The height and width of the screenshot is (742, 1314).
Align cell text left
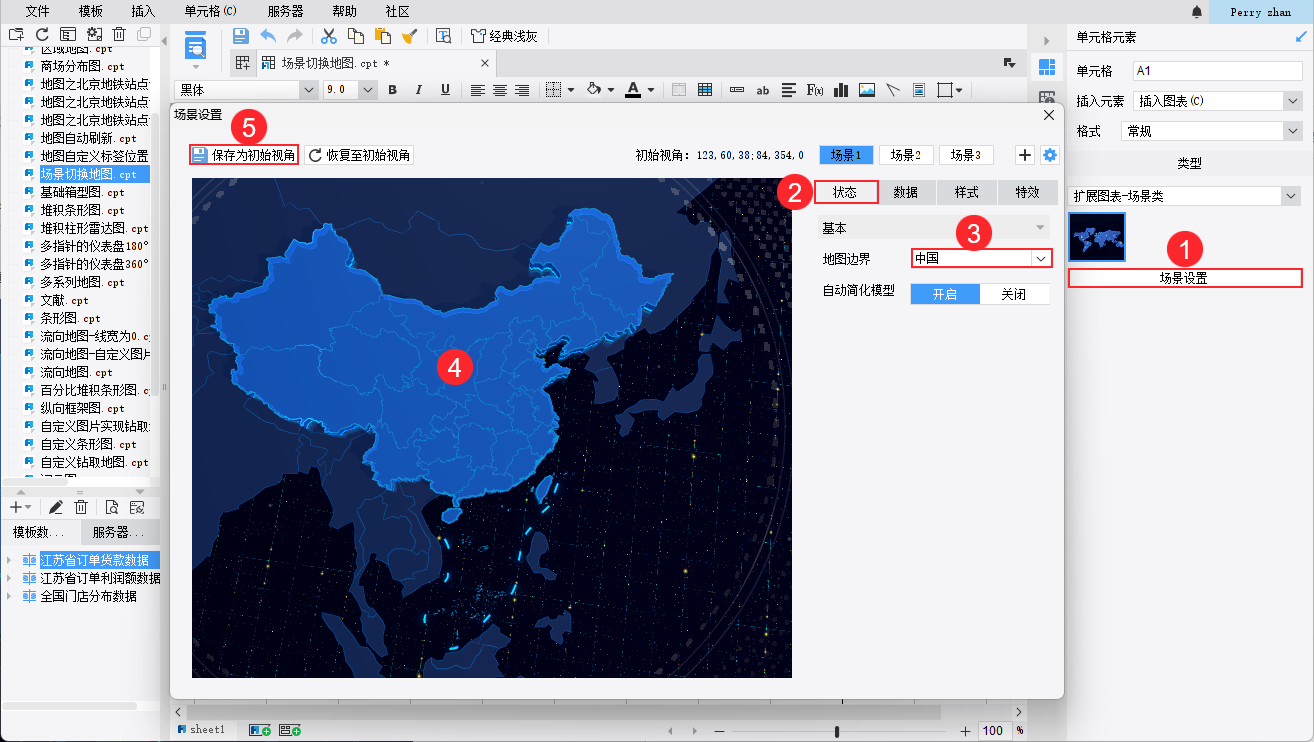tap(478, 90)
